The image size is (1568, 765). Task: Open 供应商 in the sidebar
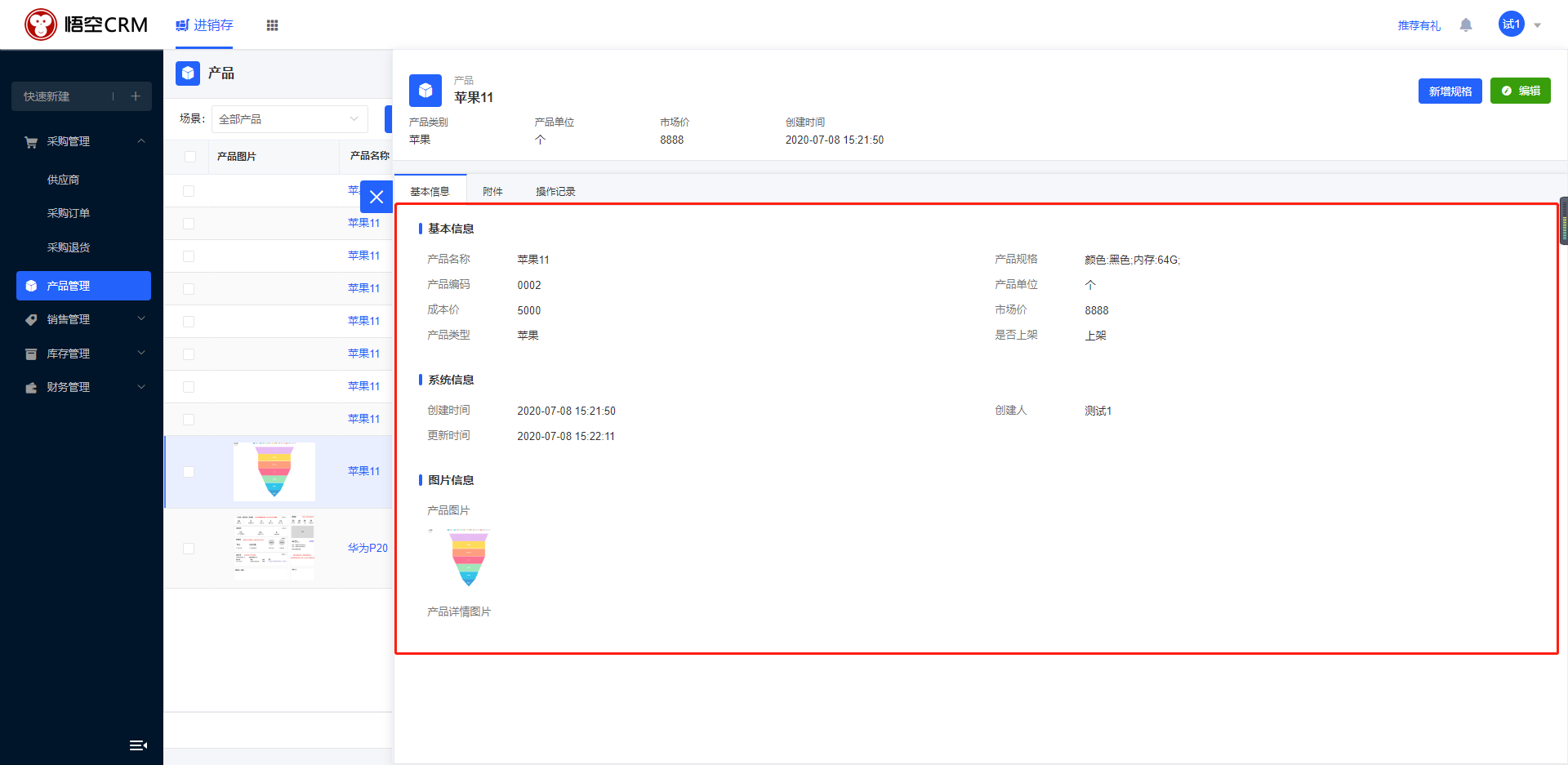pyautogui.click(x=63, y=180)
